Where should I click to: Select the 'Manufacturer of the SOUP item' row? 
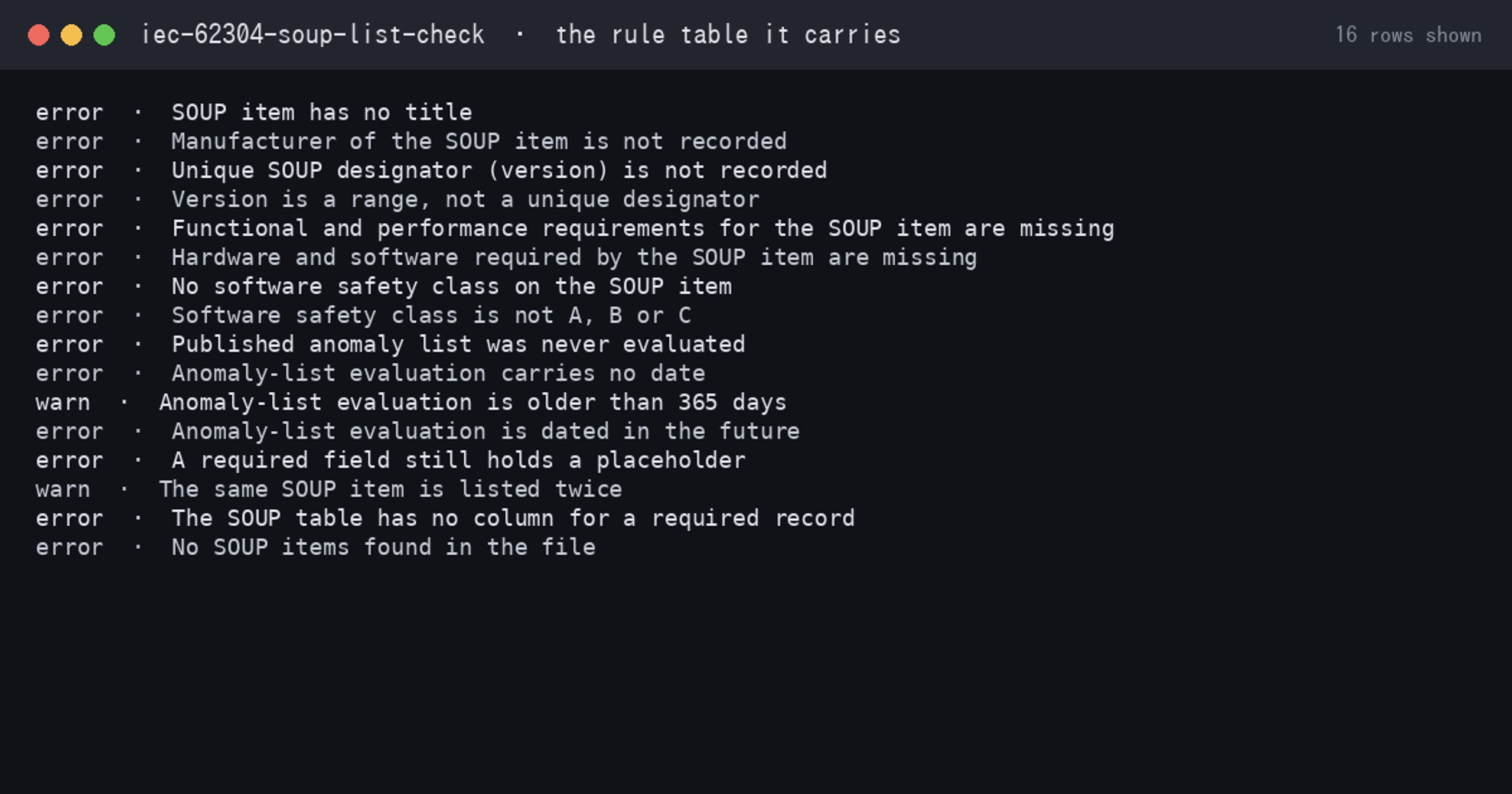(411, 141)
